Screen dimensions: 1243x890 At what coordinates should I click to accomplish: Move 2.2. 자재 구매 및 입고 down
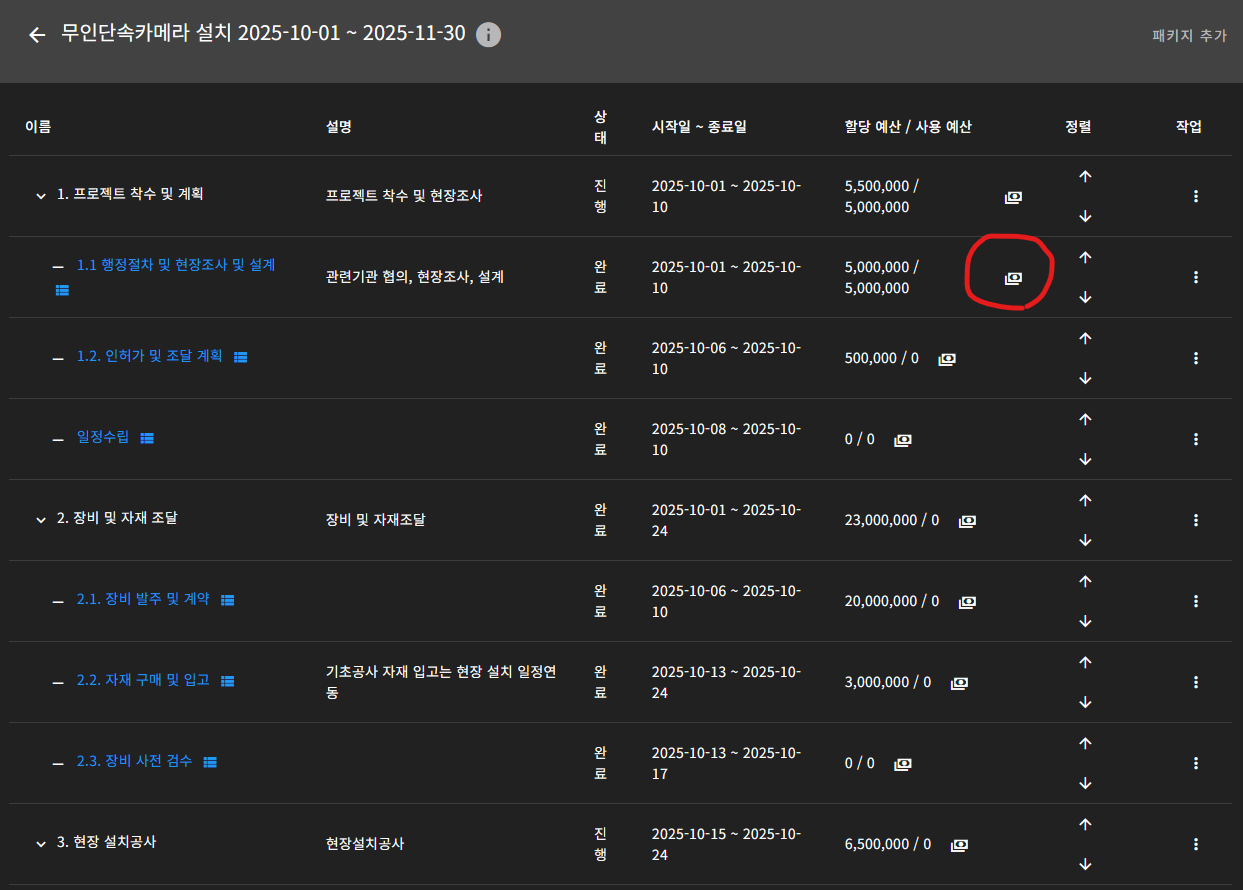1085,702
